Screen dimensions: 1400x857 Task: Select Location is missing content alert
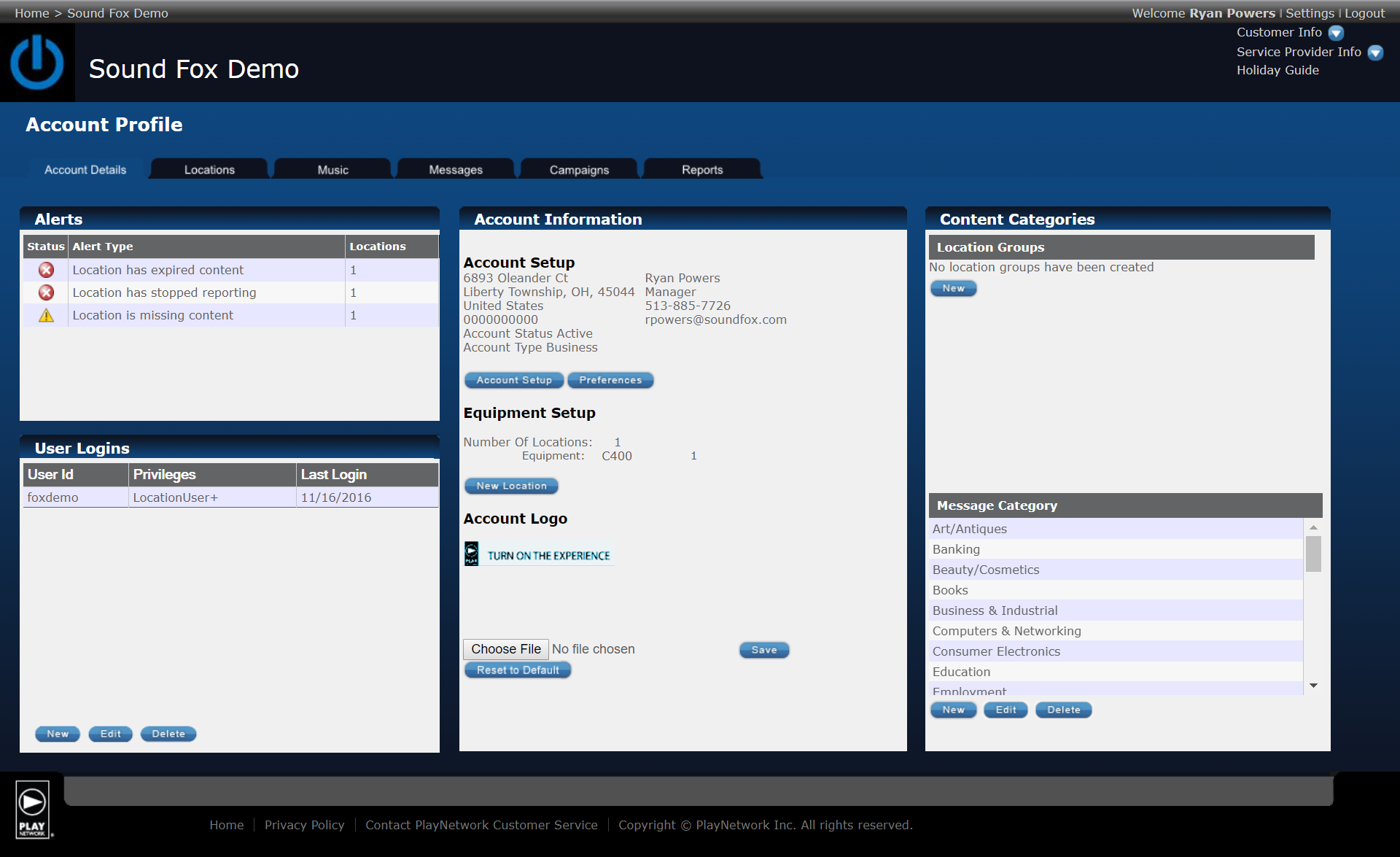coord(230,315)
